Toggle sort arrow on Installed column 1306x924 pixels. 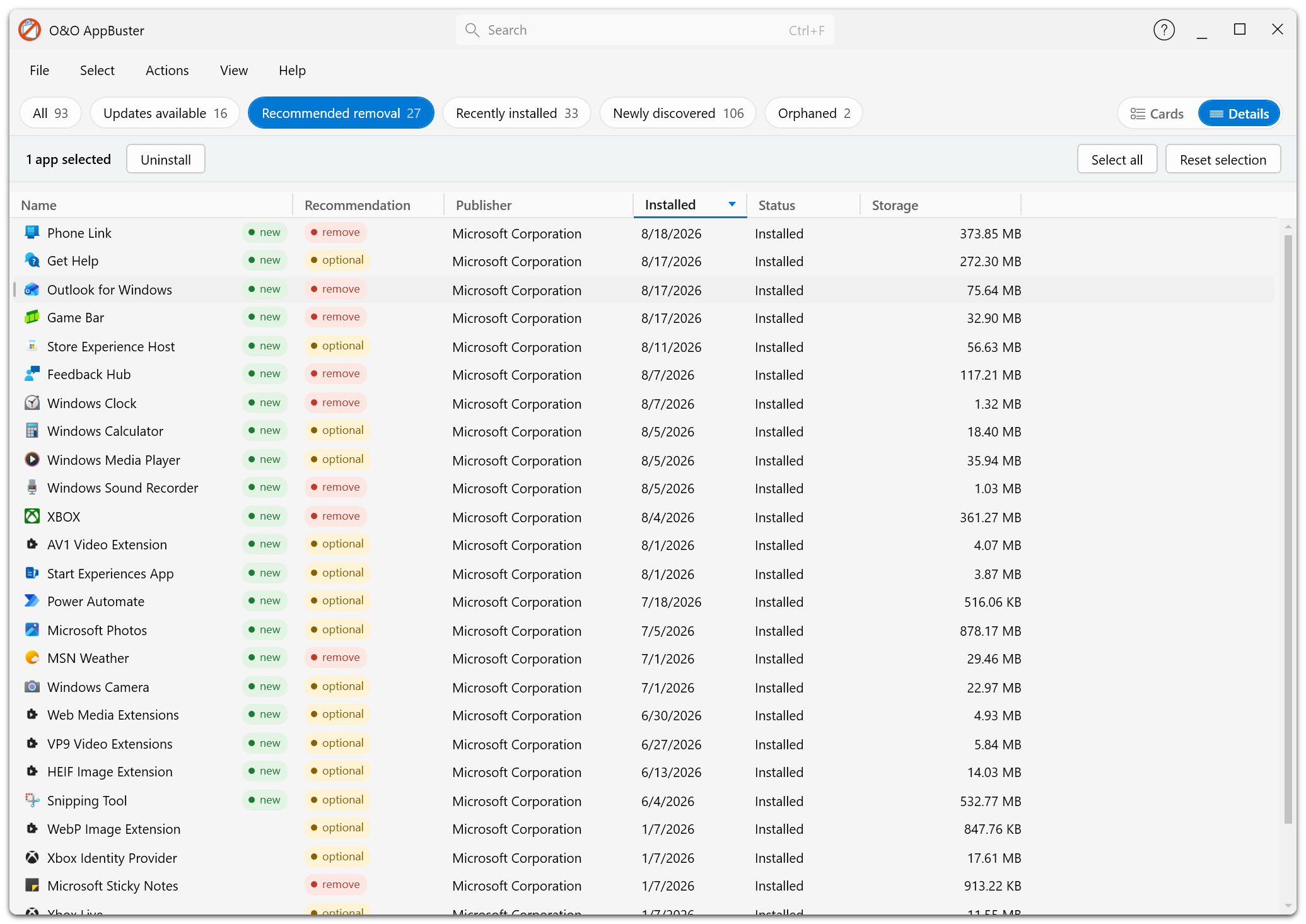pos(732,204)
